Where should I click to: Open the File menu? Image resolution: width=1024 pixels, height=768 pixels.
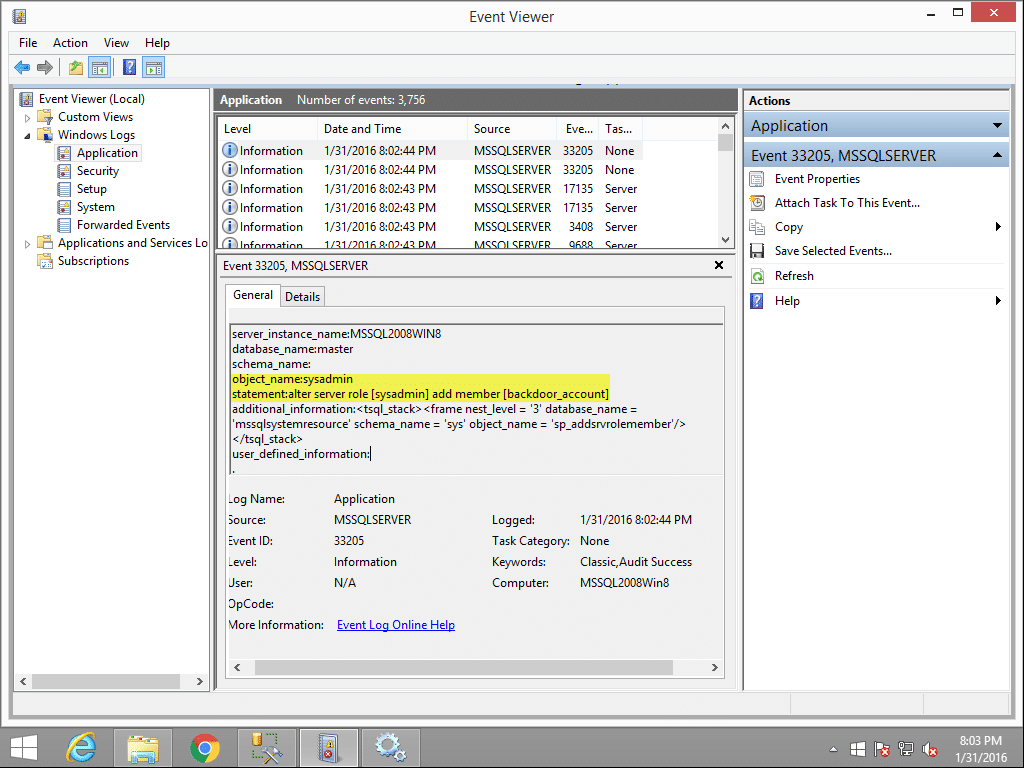click(28, 43)
